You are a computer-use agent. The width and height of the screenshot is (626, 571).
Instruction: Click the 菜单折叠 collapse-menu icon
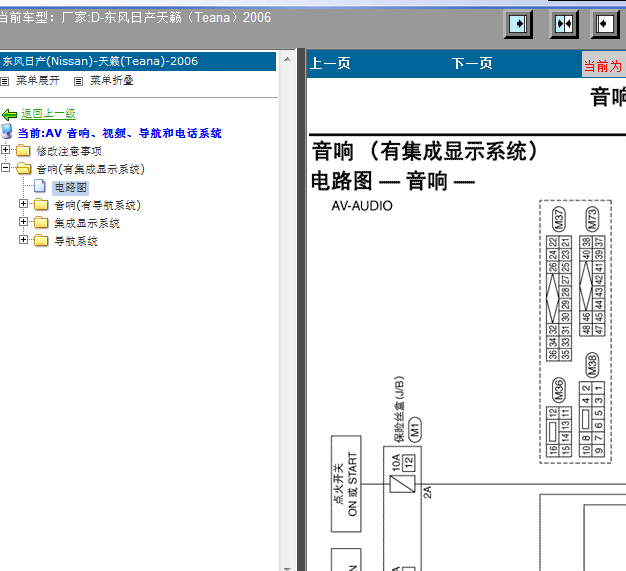[x=79, y=80]
